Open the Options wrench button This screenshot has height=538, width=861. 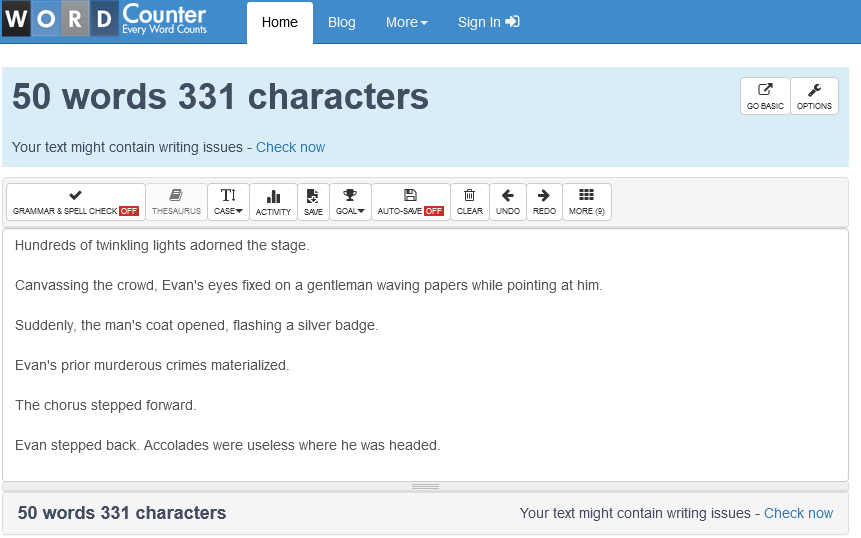(814, 96)
